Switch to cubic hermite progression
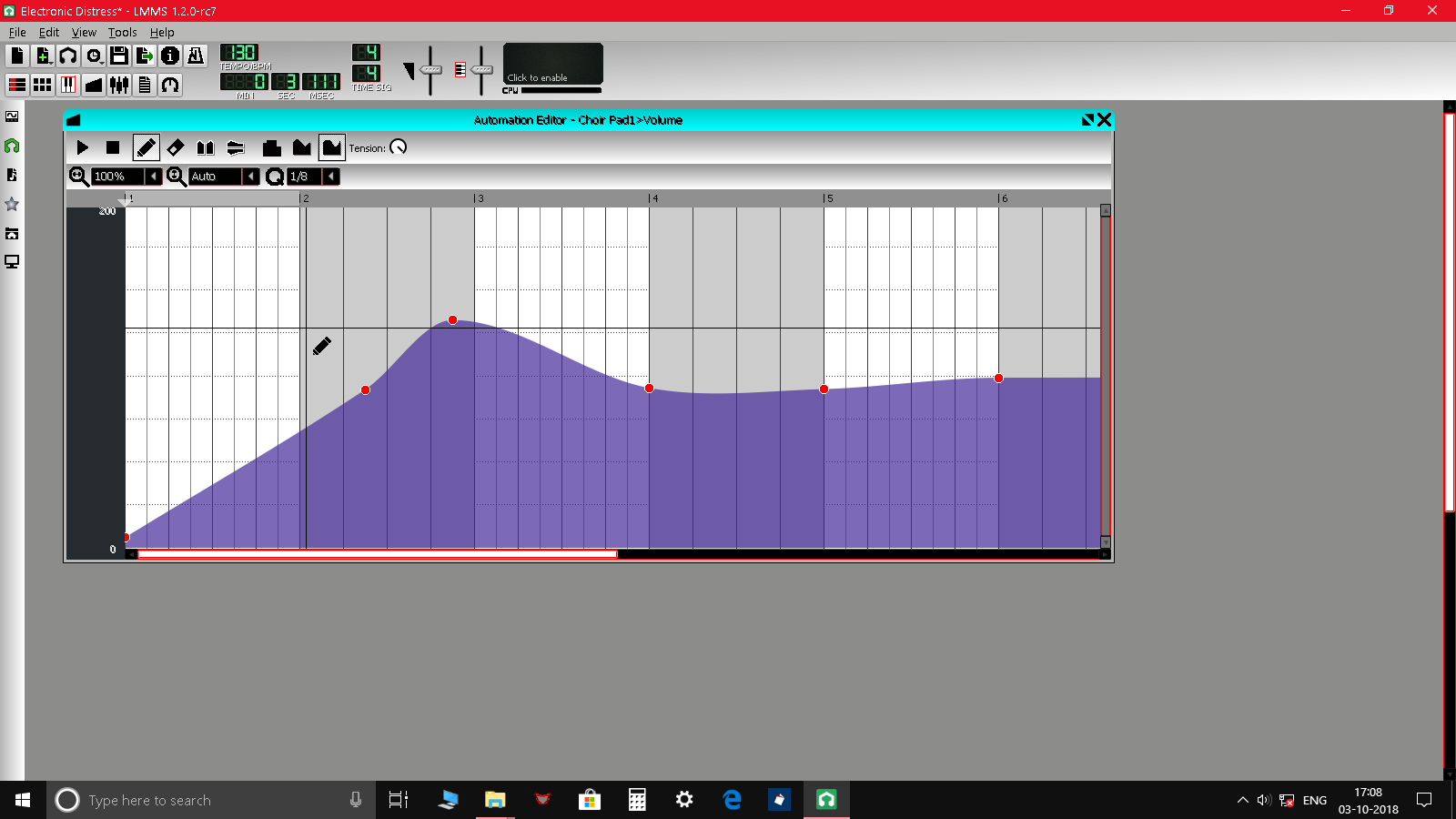 [332, 147]
